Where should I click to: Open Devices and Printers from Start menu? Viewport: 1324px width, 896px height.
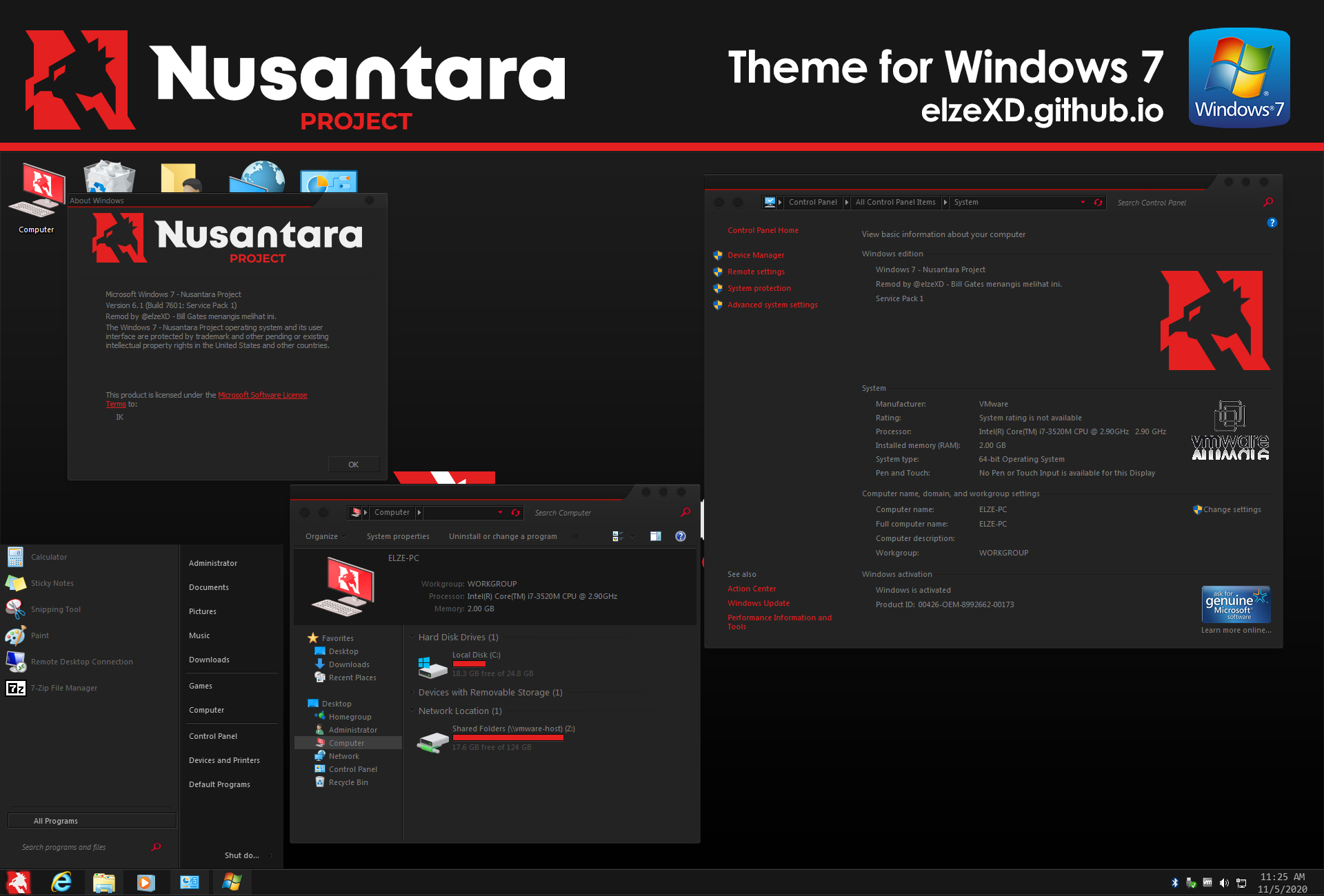[x=224, y=760]
